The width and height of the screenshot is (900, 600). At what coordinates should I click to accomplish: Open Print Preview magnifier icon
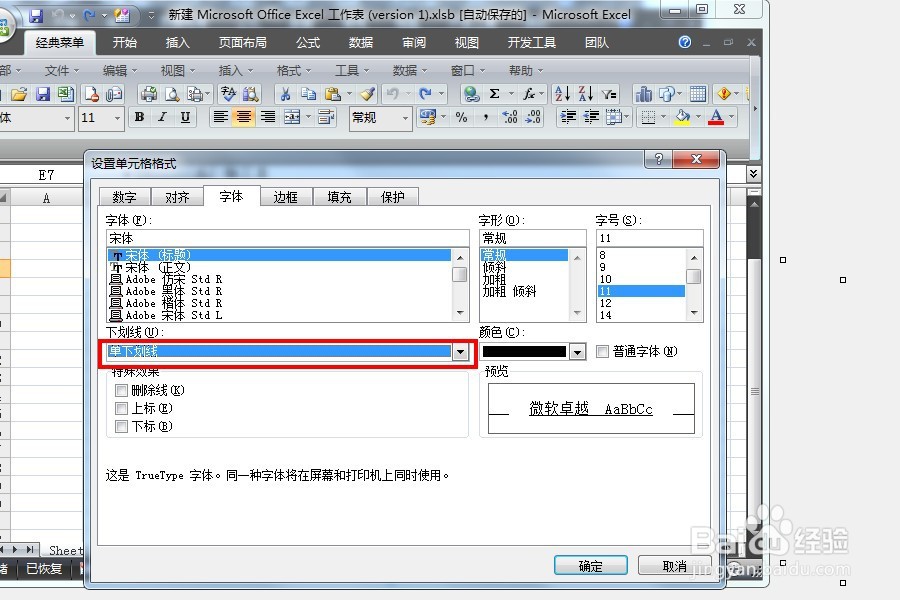click(172, 94)
